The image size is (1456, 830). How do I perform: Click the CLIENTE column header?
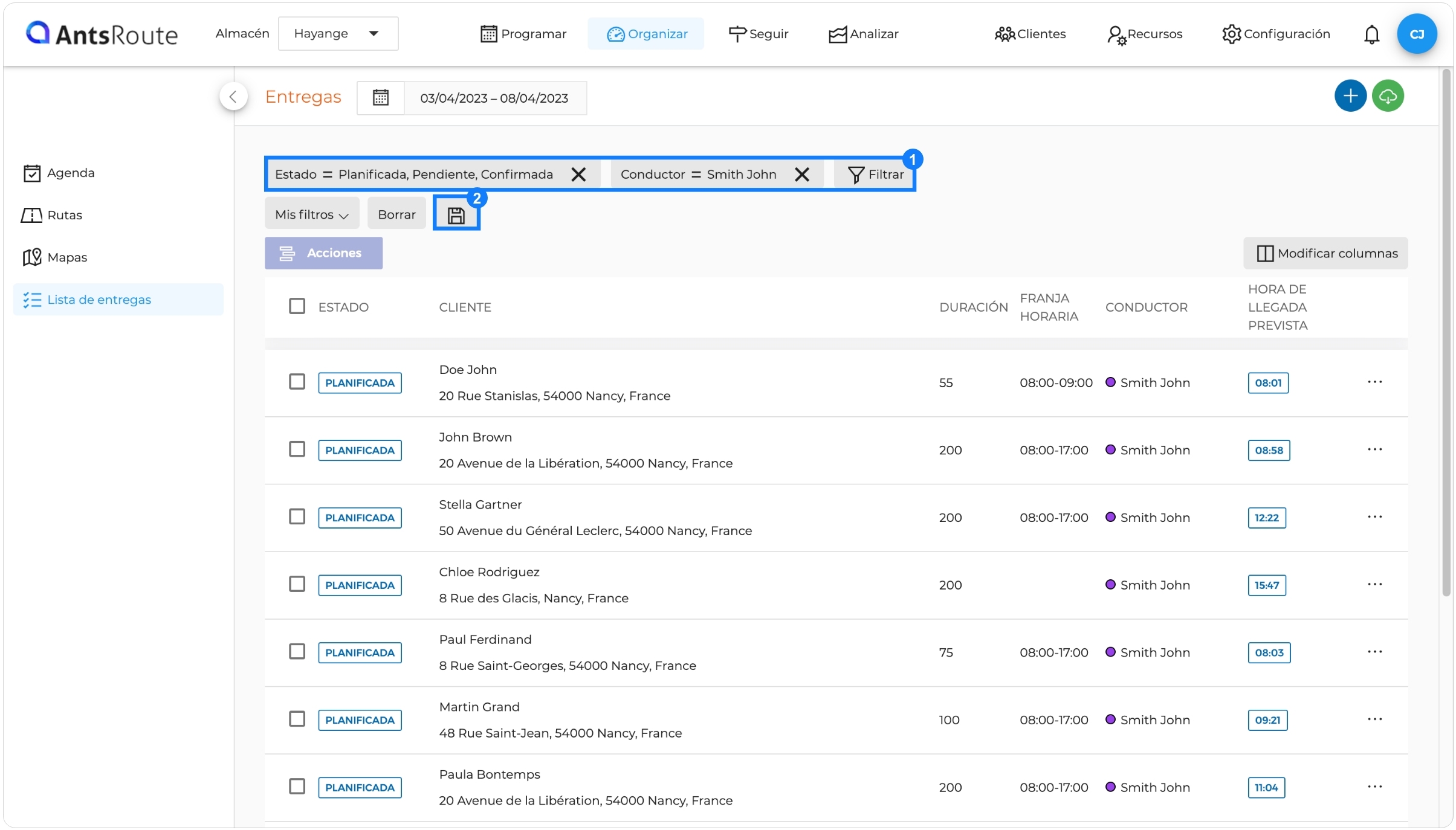(465, 307)
